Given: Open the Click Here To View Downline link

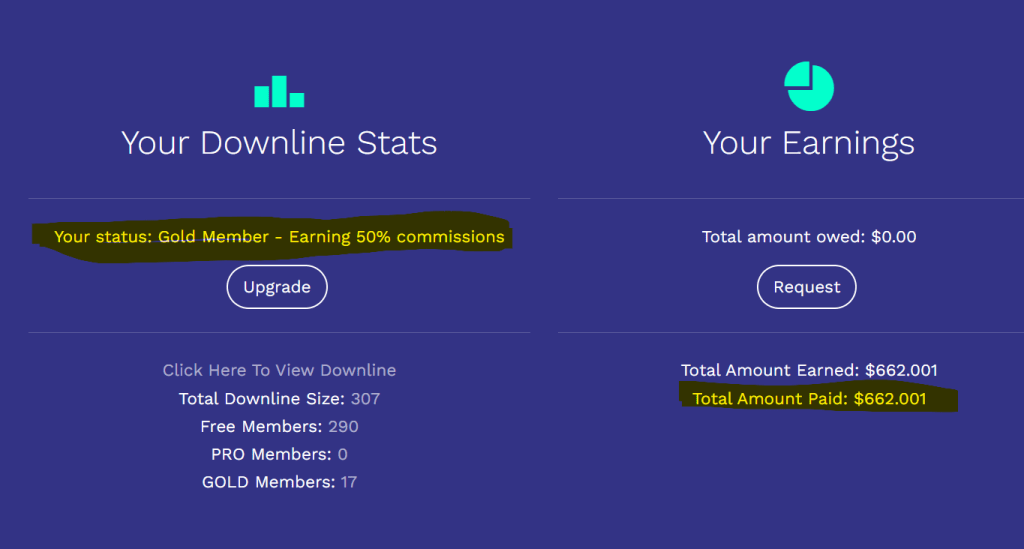Looking at the screenshot, I should pyautogui.click(x=279, y=370).
